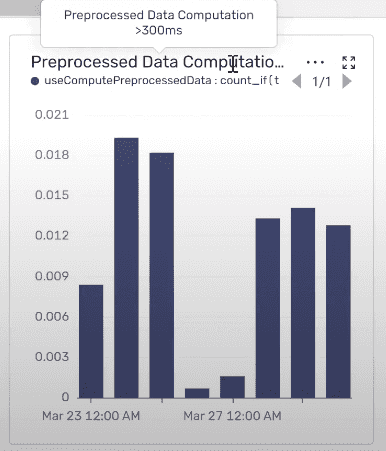Image resolution: width=386 pixels, height=451 pixels.
Task: Click the >300ms tooltip text
Action: click(159, 31)
